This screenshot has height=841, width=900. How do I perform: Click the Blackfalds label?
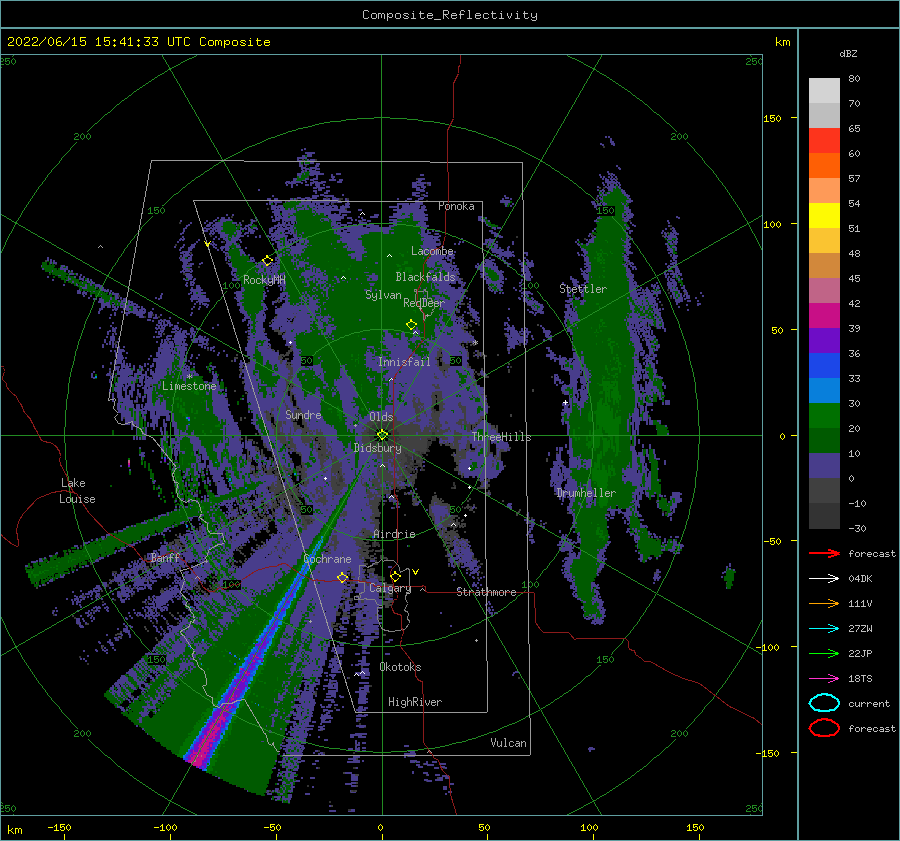coord(425,277)
